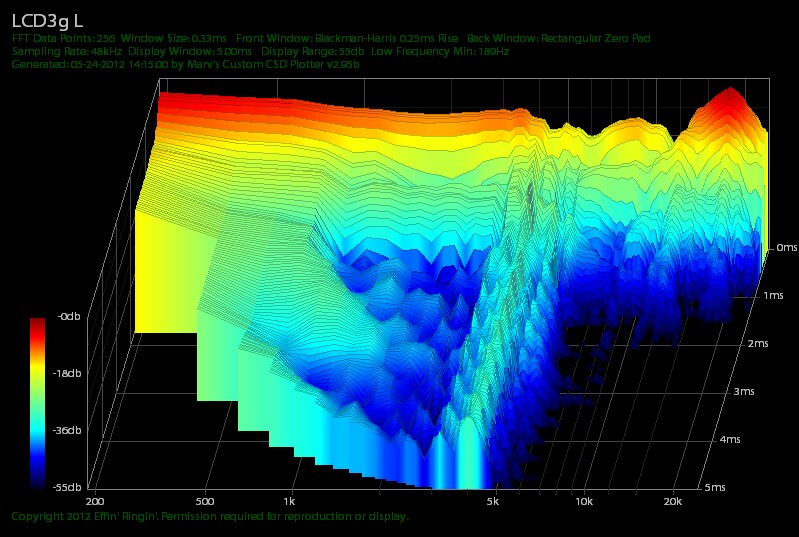Screen dimensions: 799x537
Task: Click the 500 frequency axis label
Action: 205,502
